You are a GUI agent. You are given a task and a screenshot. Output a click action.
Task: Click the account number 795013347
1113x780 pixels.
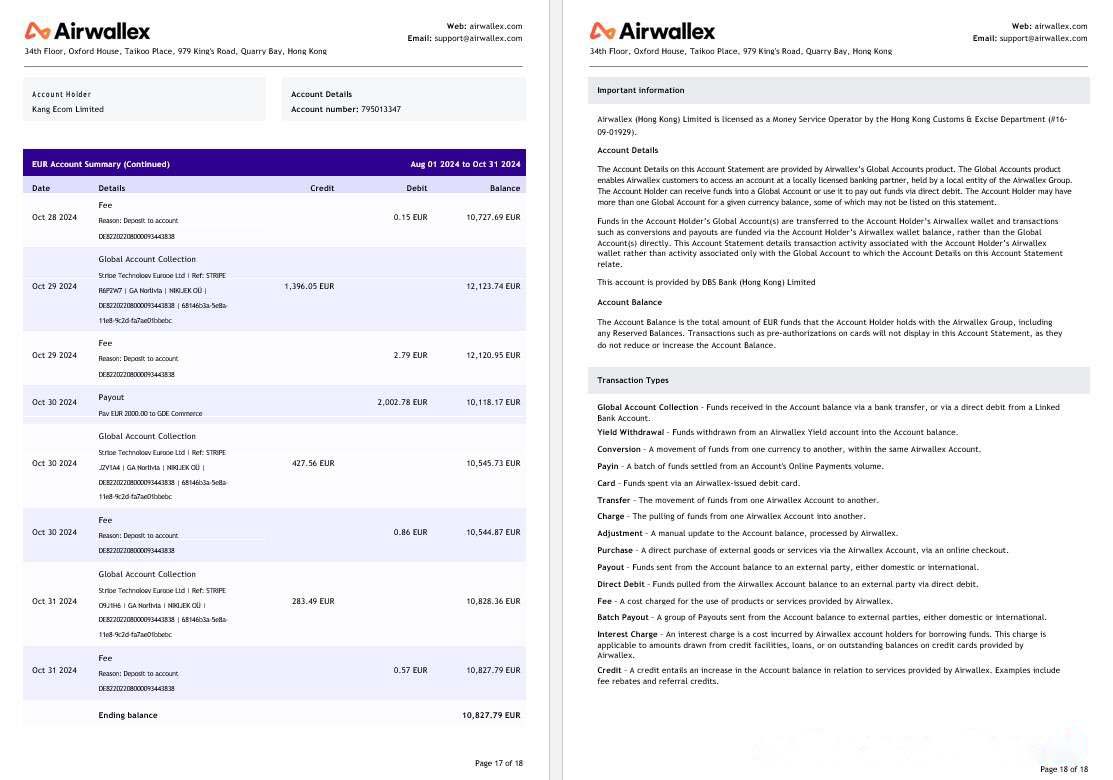click(380, 109)
